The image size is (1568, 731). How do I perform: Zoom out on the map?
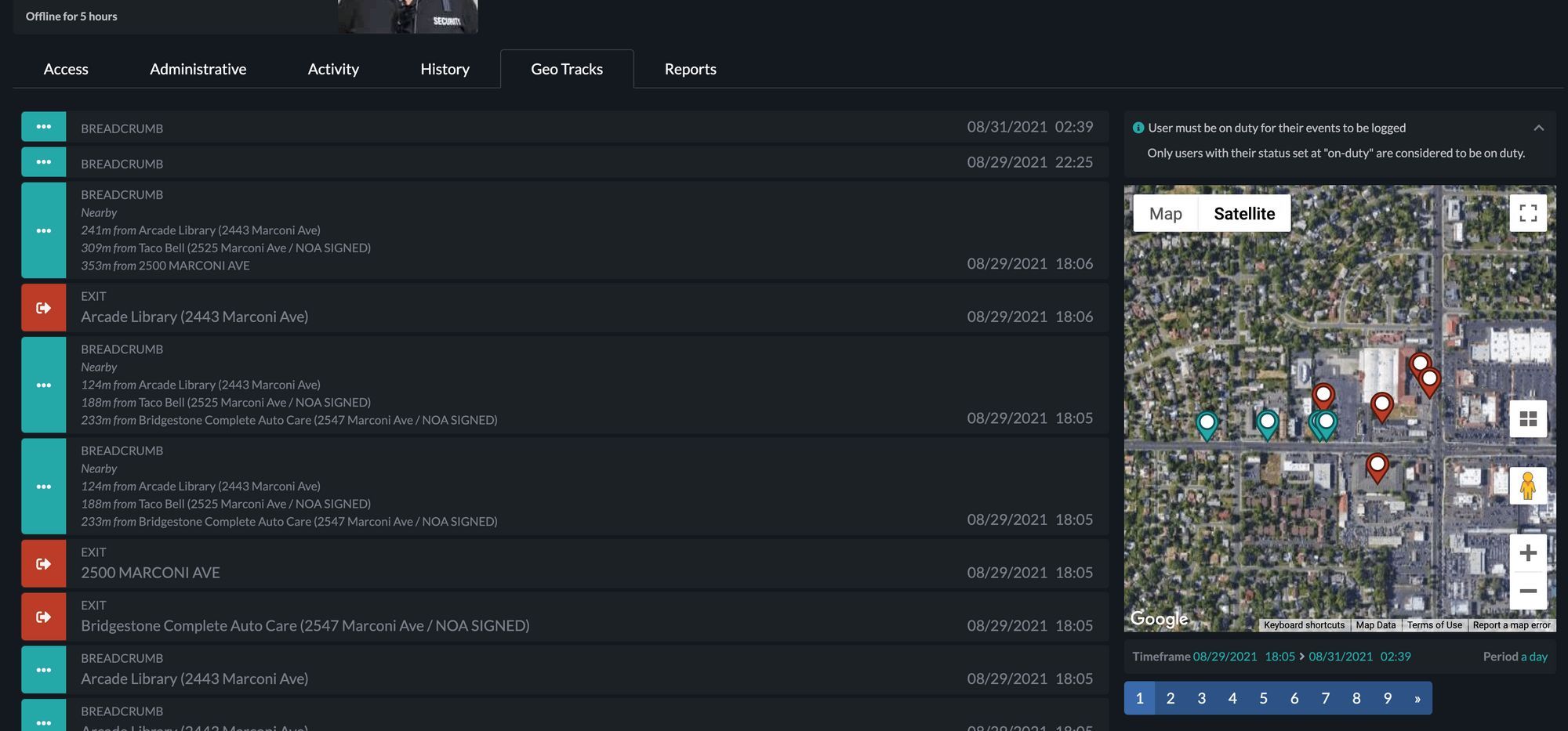[x=1527, y=590]
